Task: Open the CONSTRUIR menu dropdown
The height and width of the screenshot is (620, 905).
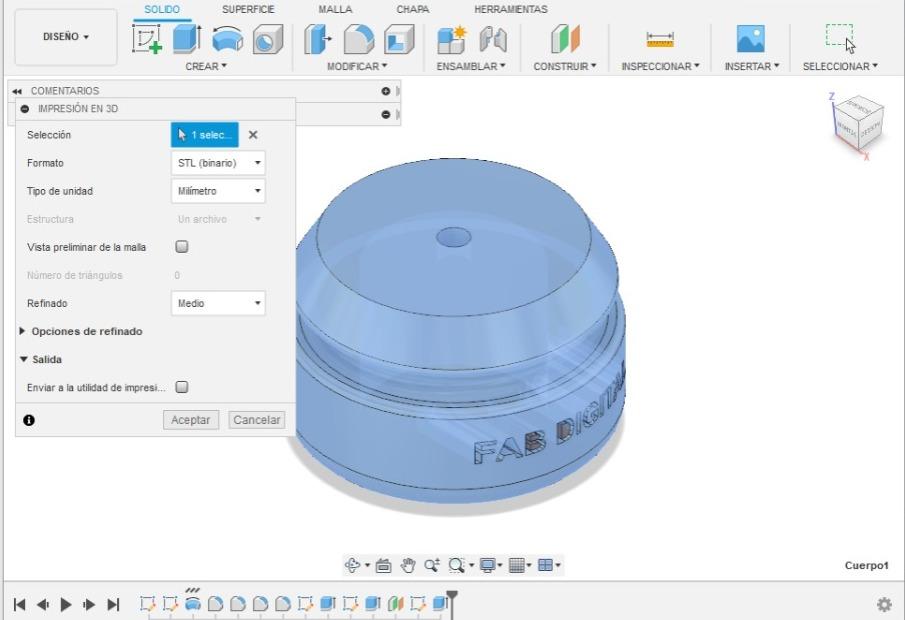Action: (x=565, y=66)
